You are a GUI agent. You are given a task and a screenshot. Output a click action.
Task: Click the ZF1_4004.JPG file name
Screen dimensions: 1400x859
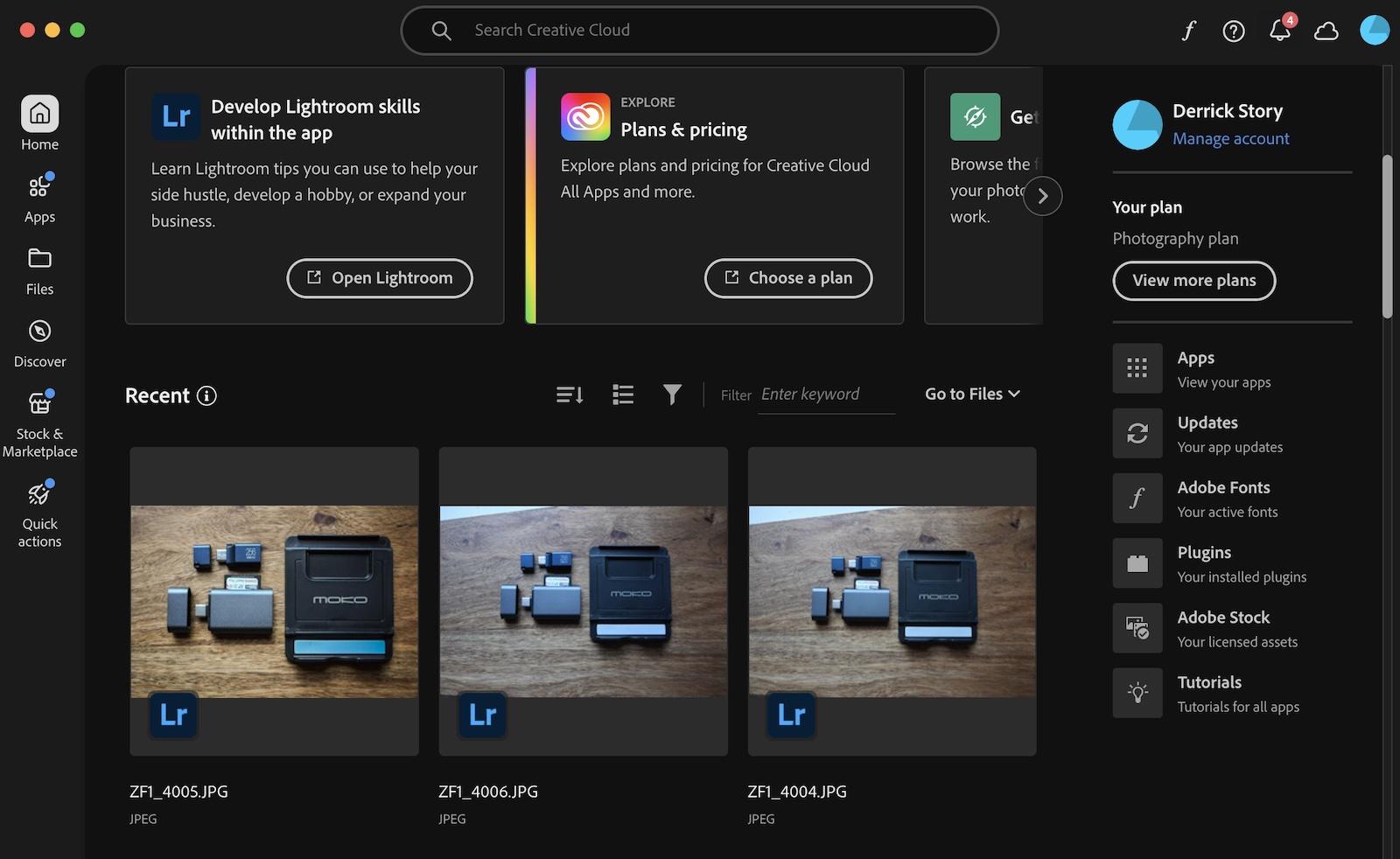pyautogui.click(x=796, y=792)
